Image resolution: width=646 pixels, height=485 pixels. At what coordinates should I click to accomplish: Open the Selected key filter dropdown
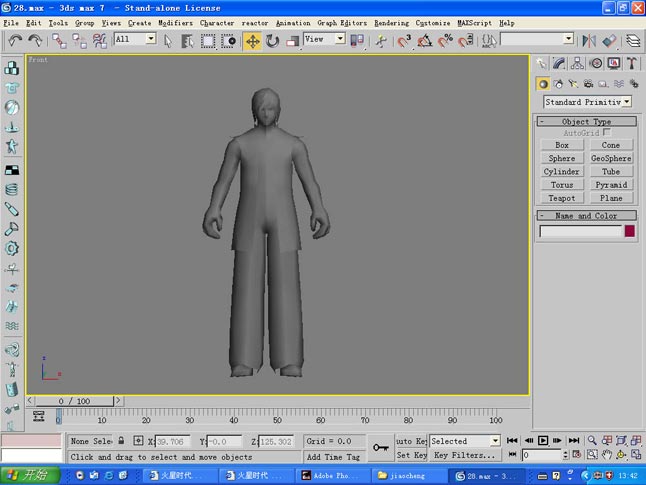click(x=465, y=441)
